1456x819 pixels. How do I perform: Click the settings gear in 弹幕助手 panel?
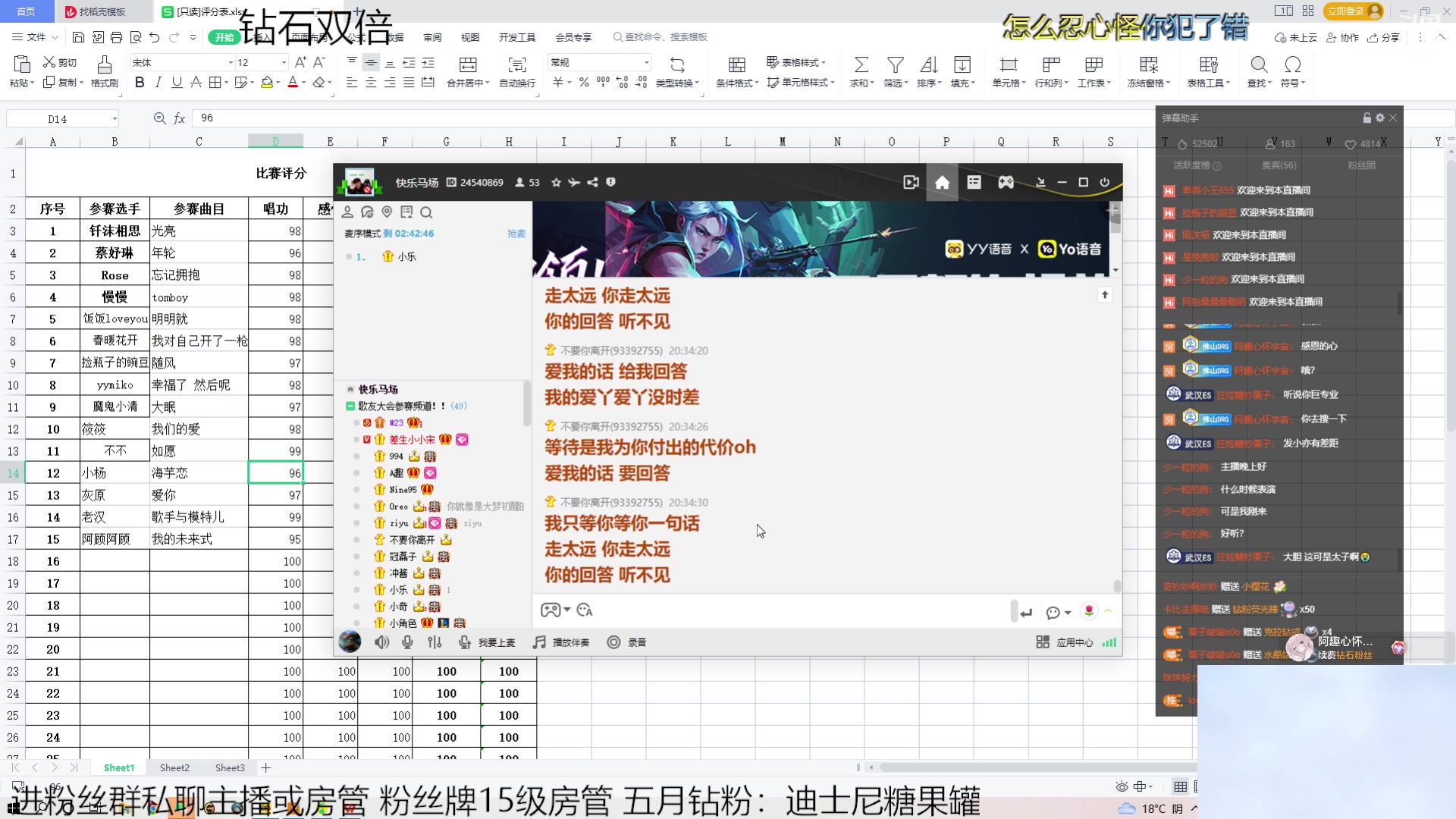(1380, 118)
